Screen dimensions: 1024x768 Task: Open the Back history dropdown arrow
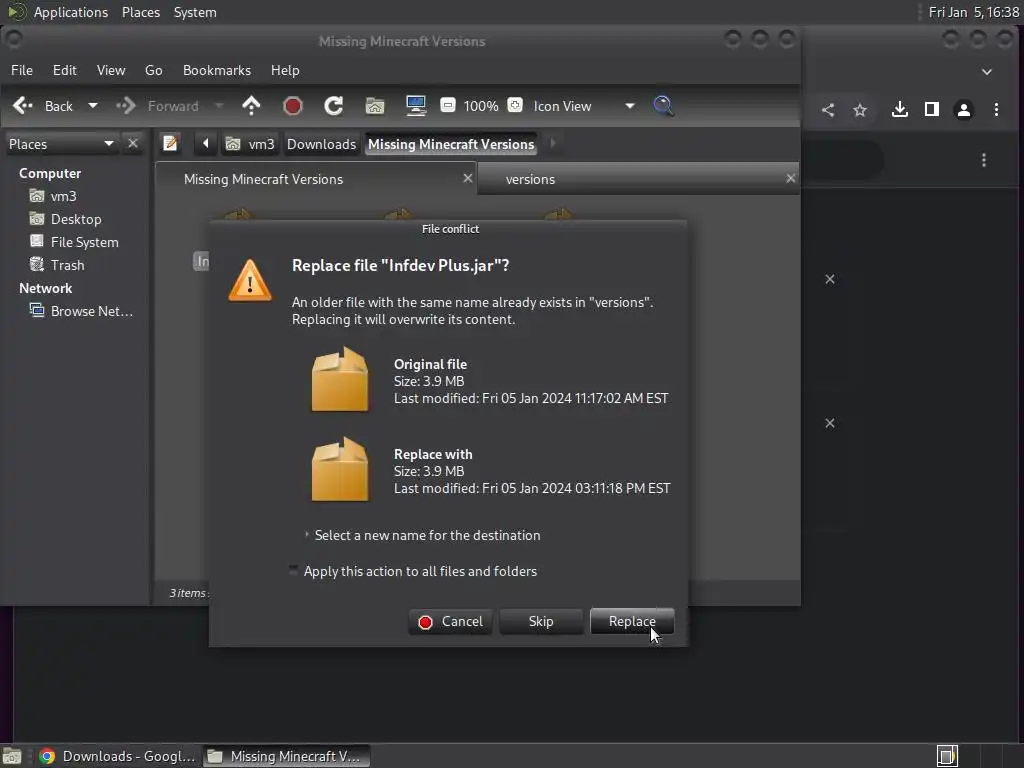[93, 106]
